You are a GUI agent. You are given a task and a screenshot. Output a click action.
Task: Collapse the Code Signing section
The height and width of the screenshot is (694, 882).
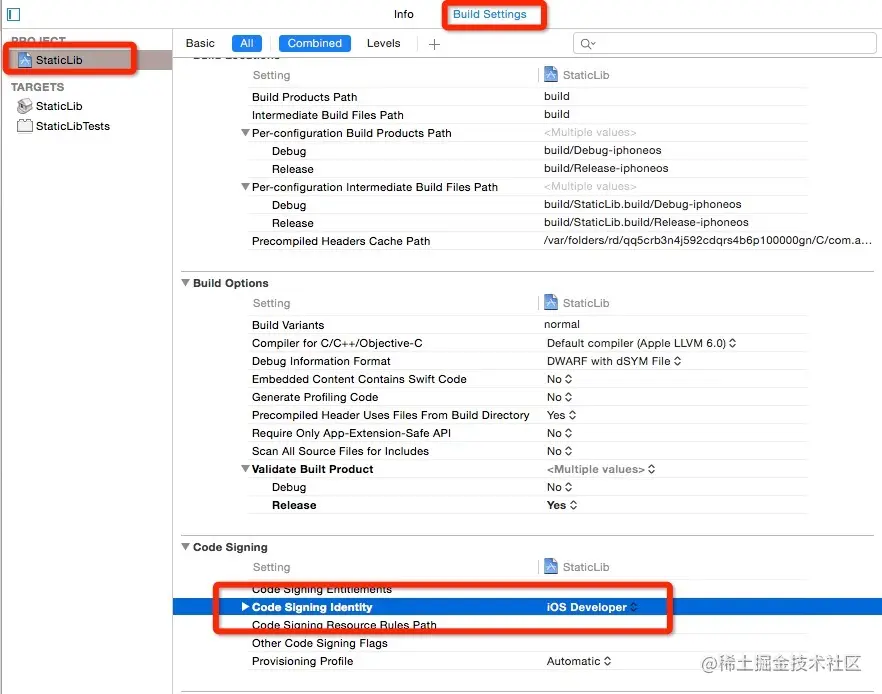(186, 547)
